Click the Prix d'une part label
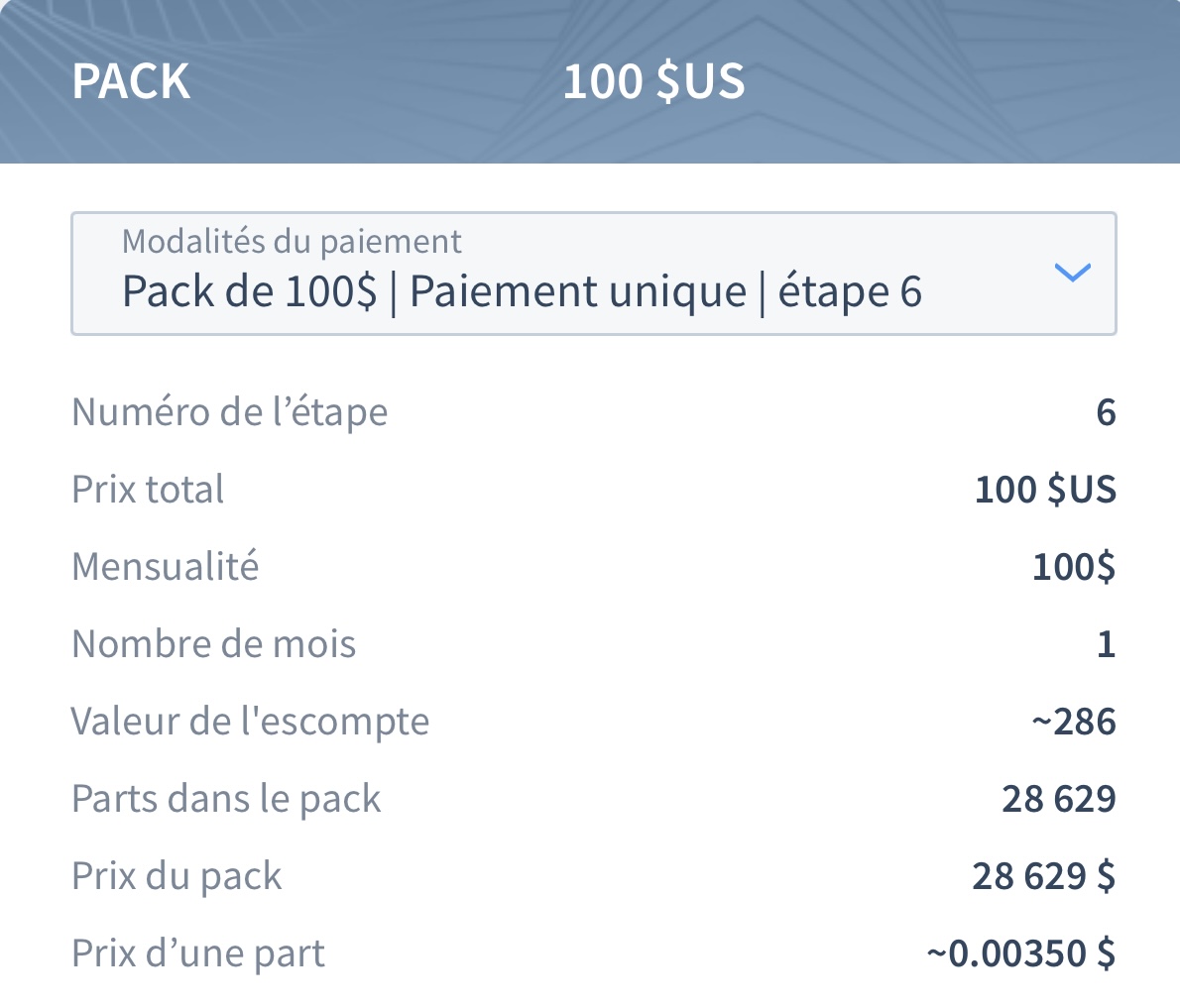The height and width of the screenshot is (1008, 1180). [198, 953]
